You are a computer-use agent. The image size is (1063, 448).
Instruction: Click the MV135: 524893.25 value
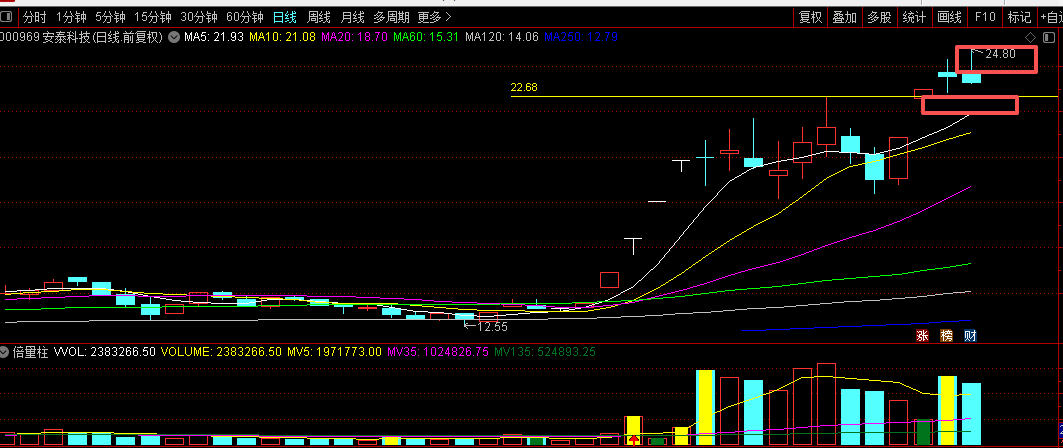[544, 352]
